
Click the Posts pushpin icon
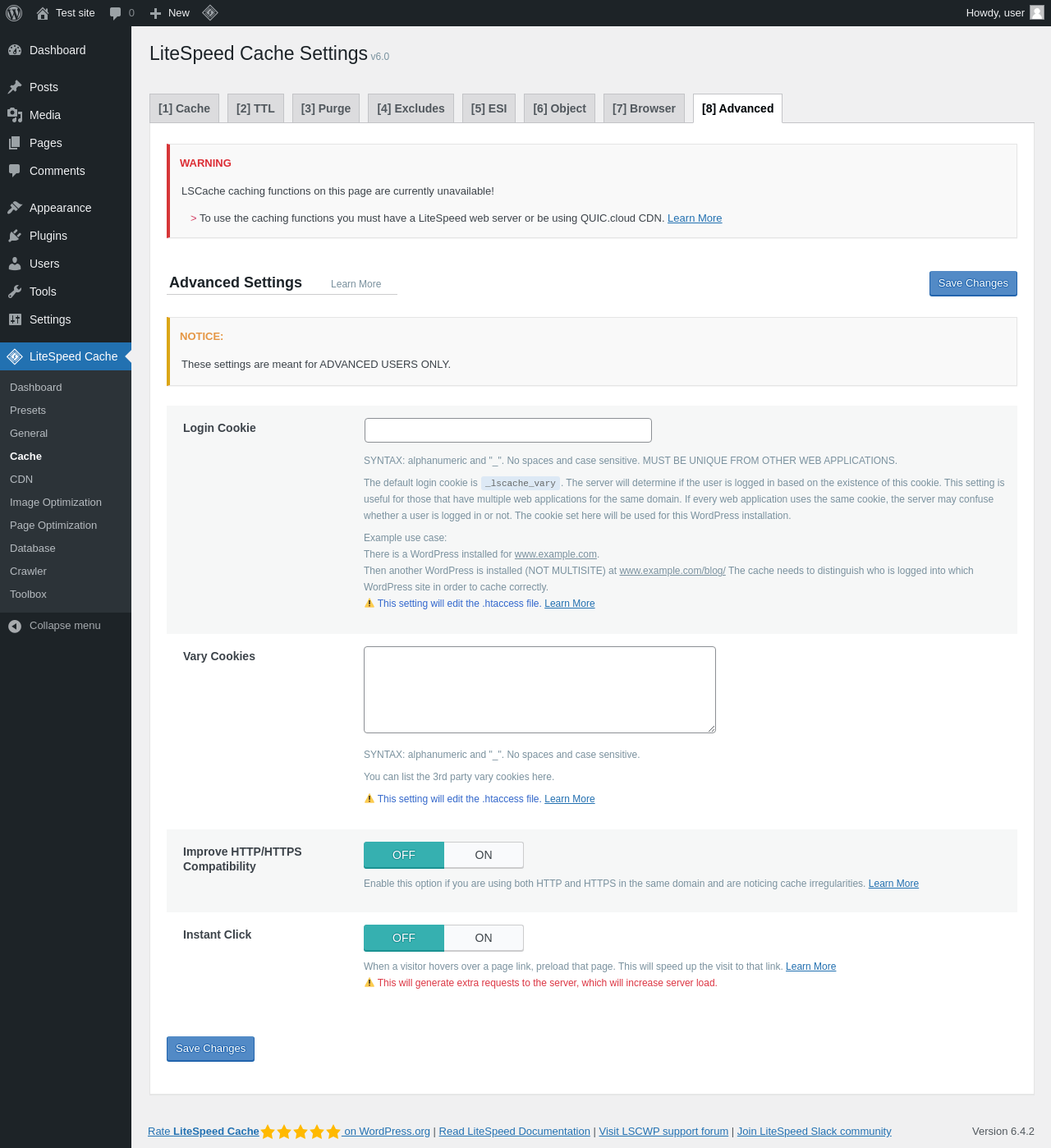[15, 87]
